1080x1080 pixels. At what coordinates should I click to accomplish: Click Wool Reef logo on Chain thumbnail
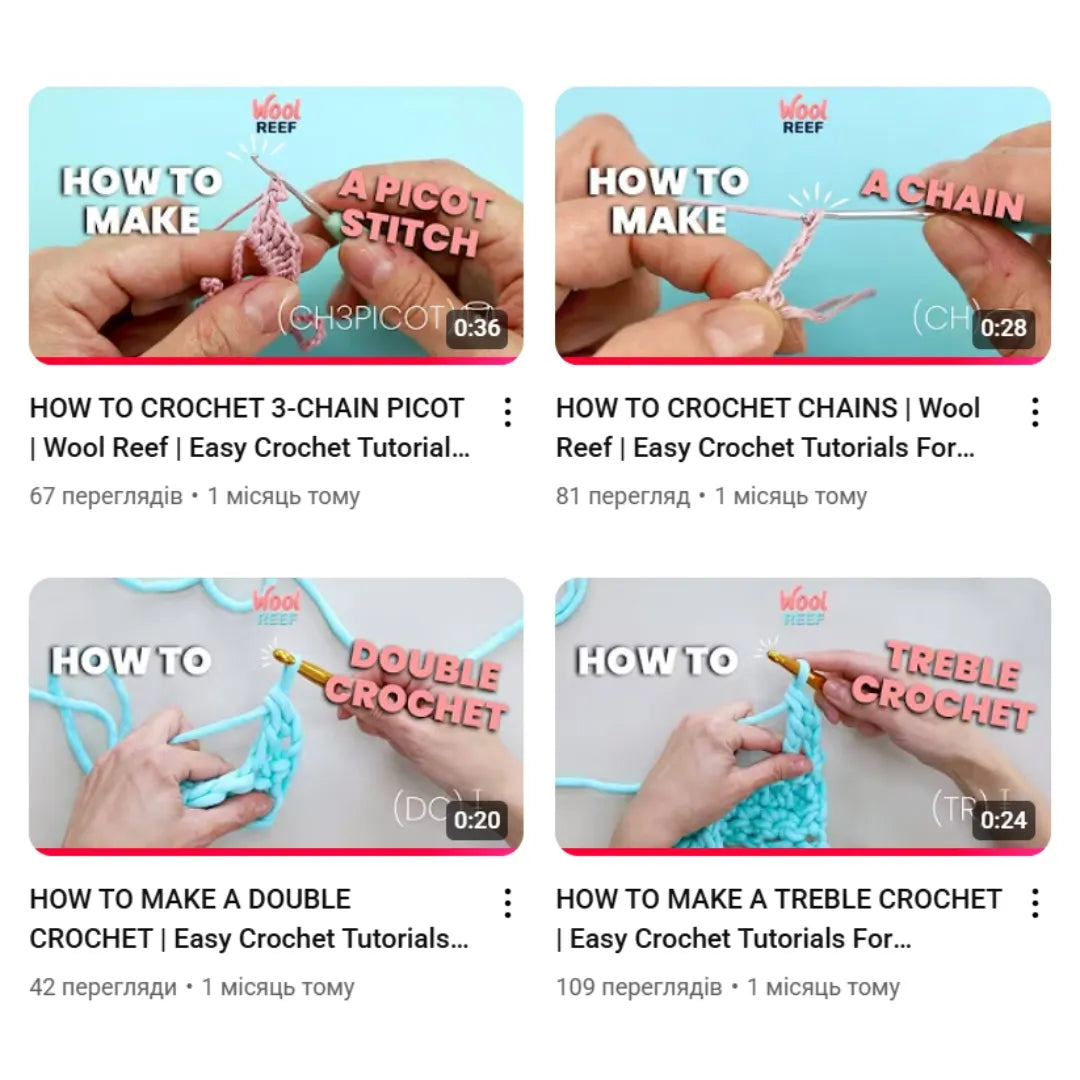803,114
